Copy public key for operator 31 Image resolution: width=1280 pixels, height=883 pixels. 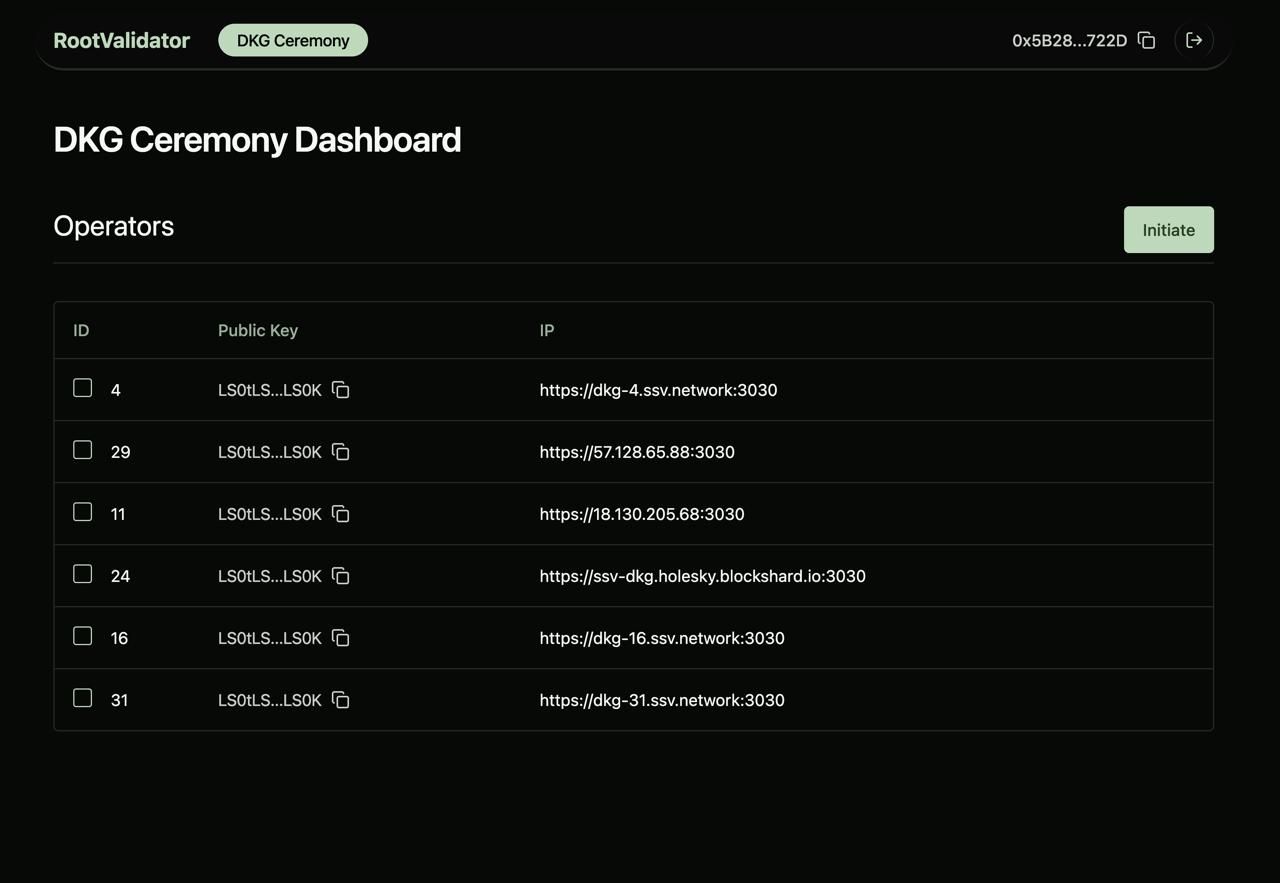coord(341,700)
